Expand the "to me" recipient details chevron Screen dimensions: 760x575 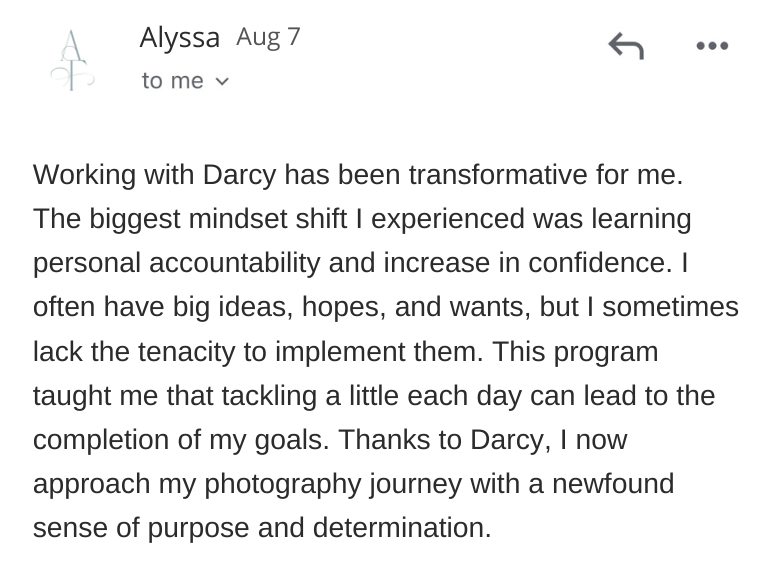coord(222,81)
